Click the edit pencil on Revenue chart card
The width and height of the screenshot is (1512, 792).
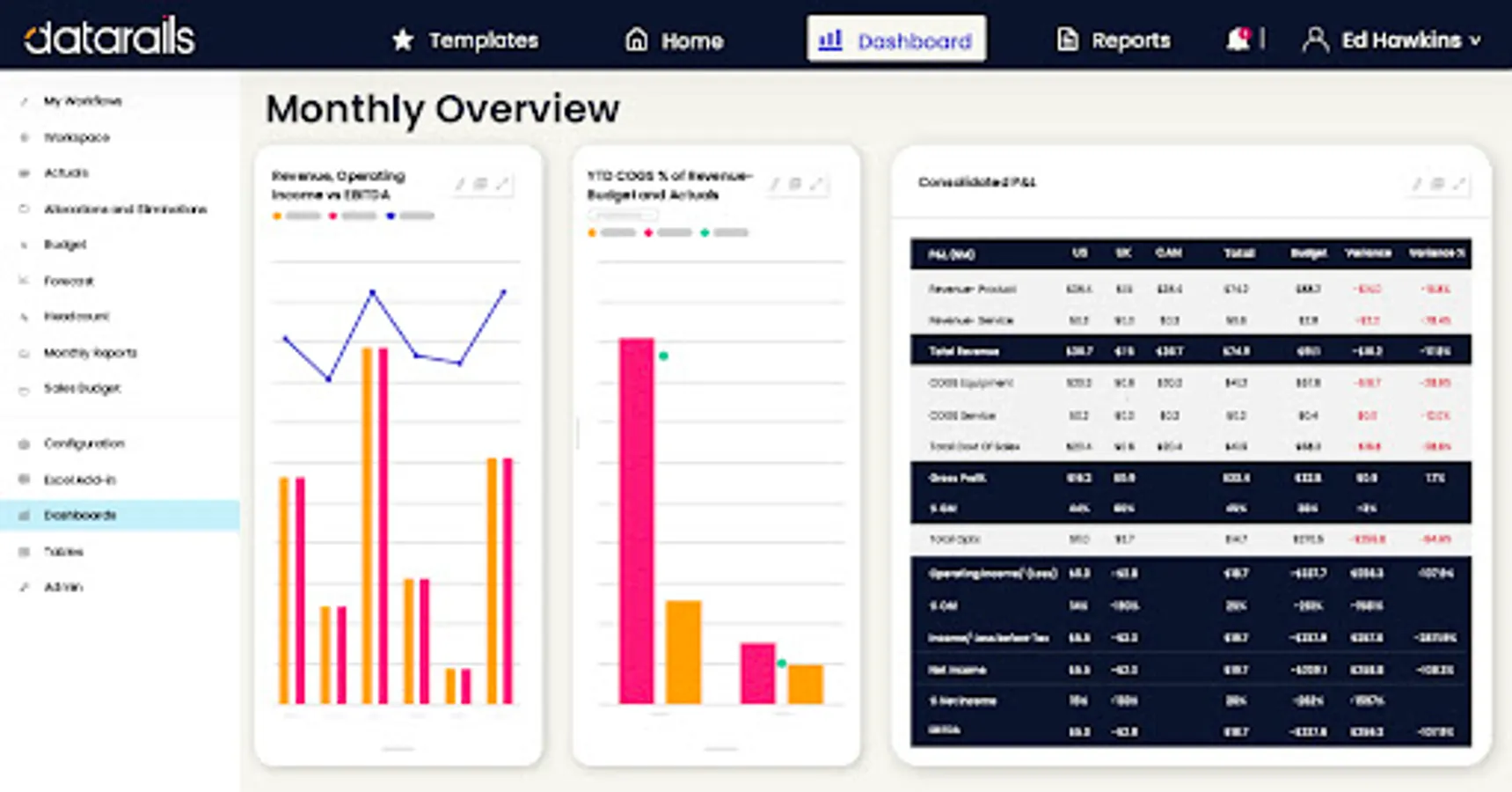pyautogui.click(x=459, y=184)
